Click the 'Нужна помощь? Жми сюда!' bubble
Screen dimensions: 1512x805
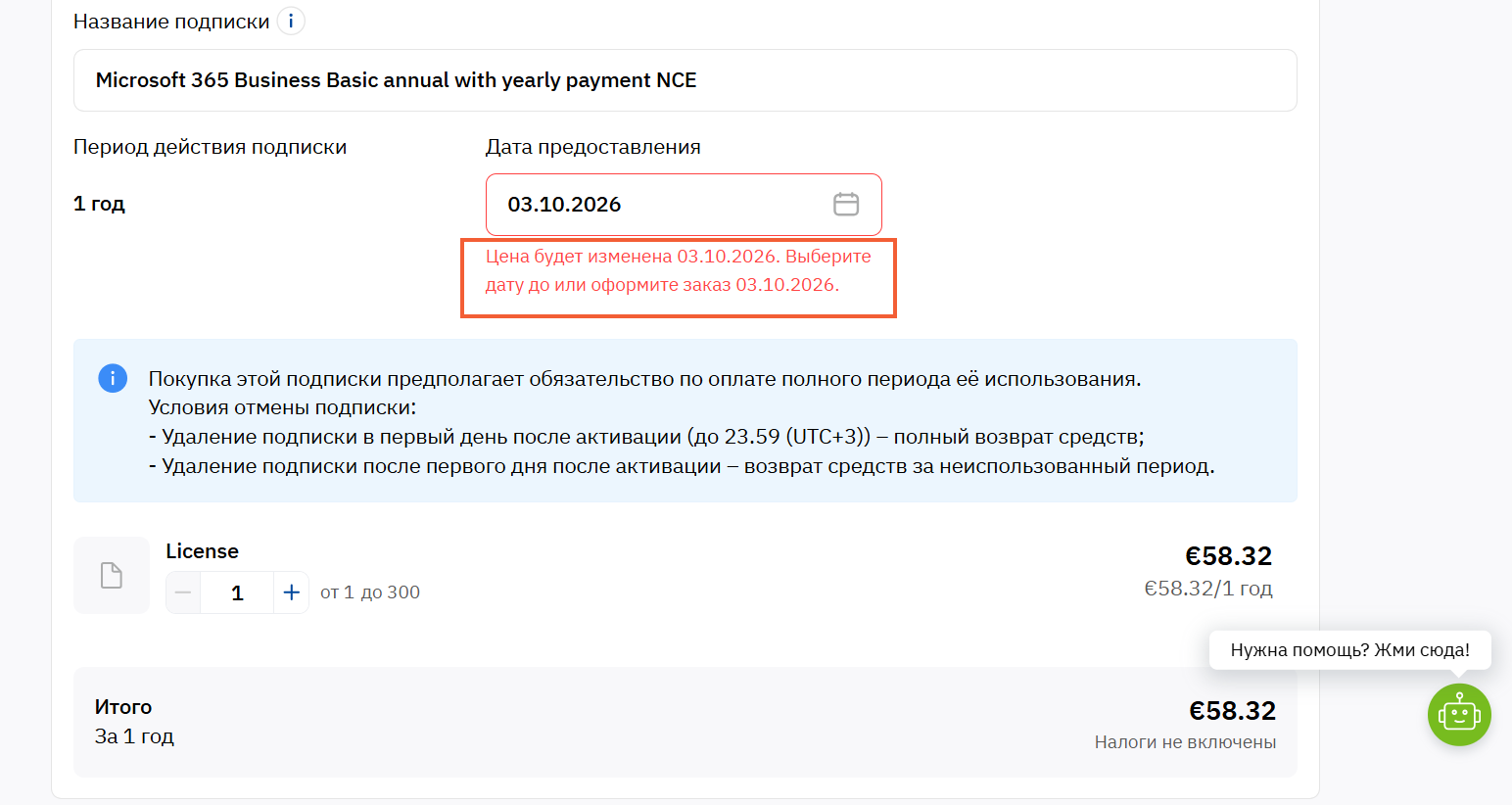(x=1349, y=650)
